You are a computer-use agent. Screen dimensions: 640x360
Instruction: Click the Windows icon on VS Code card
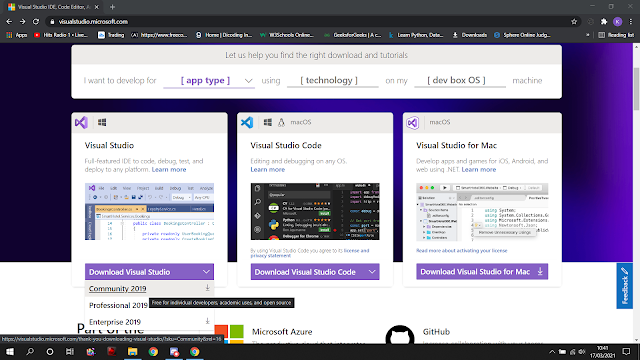tap(268, 122)
